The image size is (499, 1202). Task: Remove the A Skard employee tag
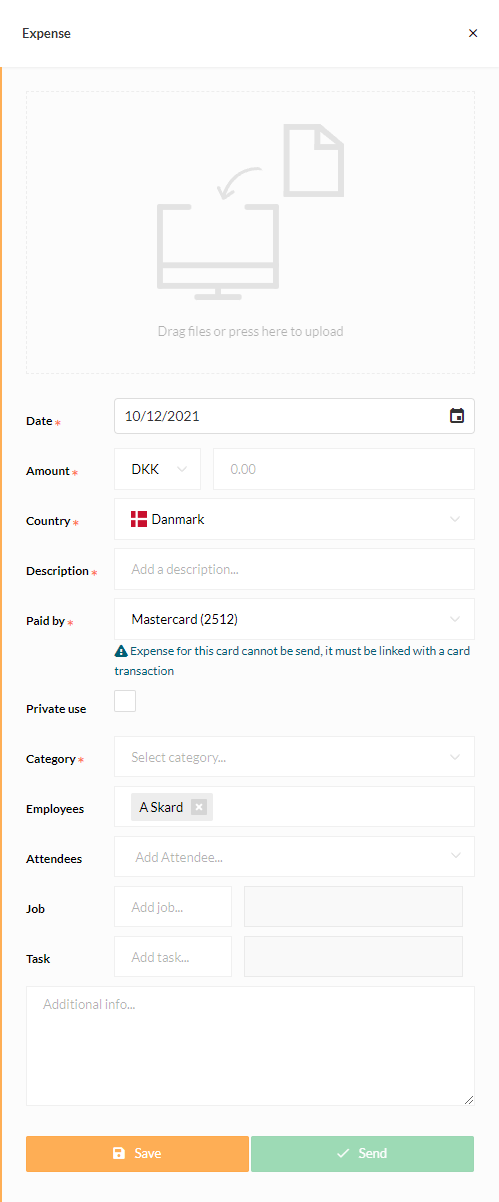(x=199, y=807)
